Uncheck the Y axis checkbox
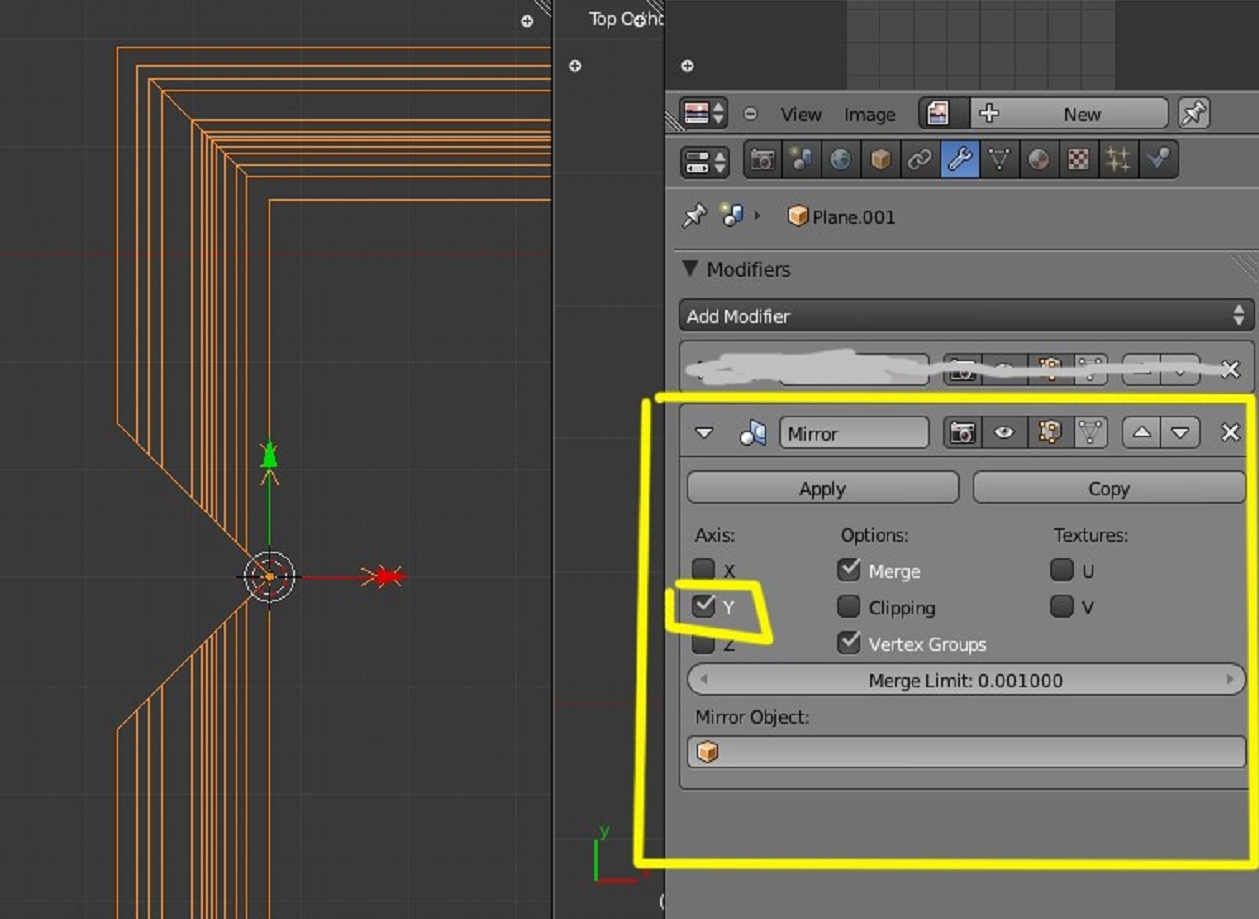1259x919 pixels. pos(704,605)
